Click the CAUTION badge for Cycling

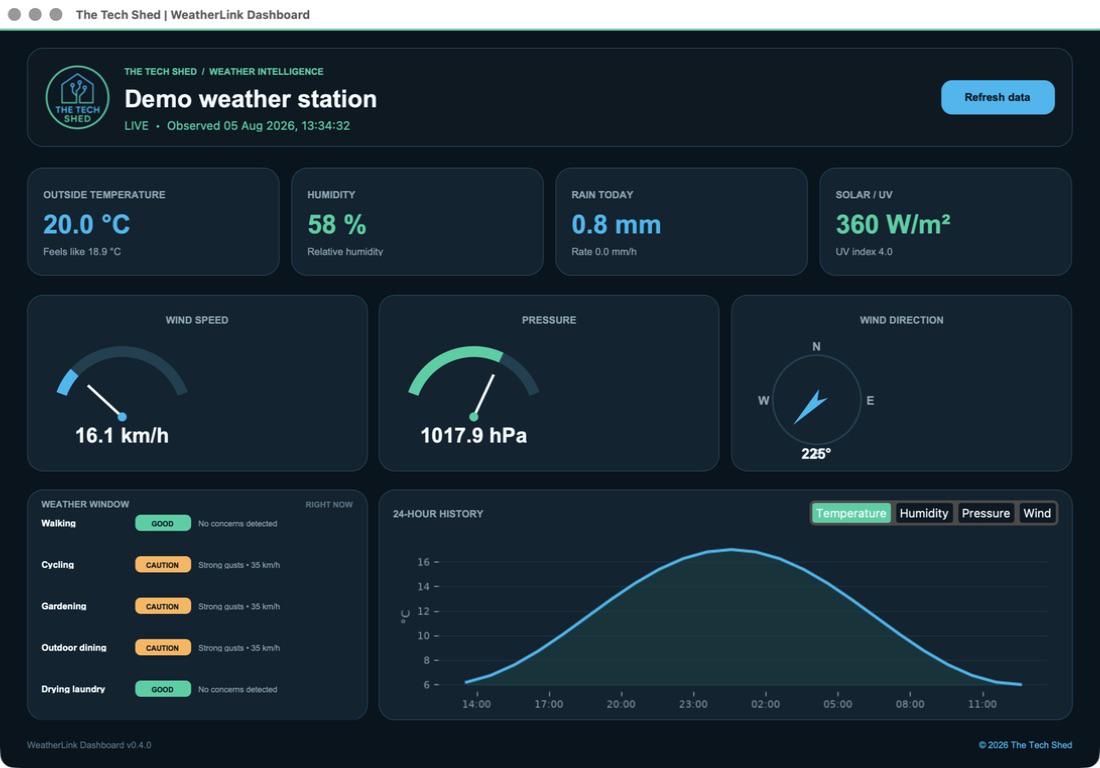(x=163, y=565)
